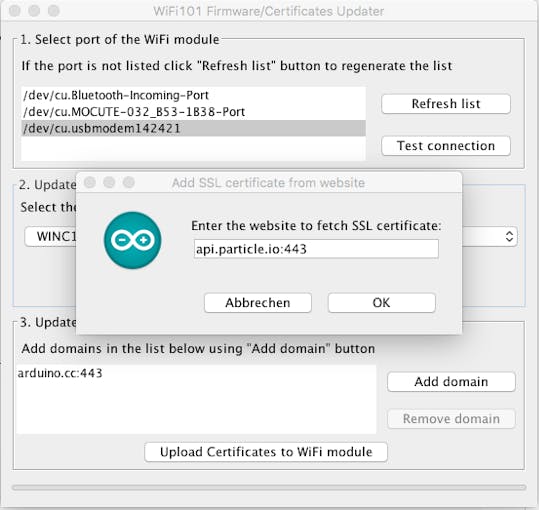
Task: Upload Certificates to WiFi module
Action: pyautogui.click(x=266, y=452)
